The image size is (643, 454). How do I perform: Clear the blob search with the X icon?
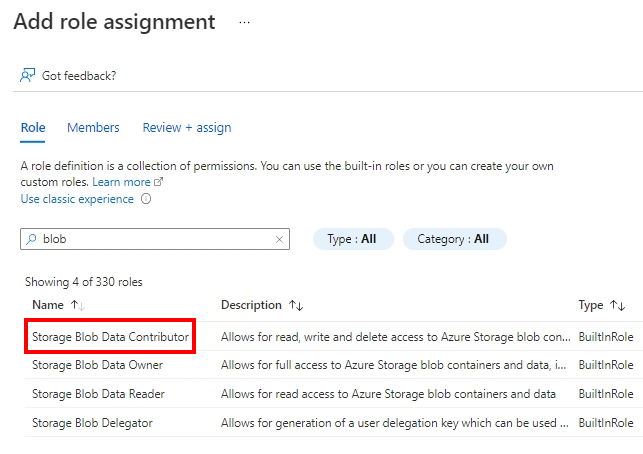(279, 239)
